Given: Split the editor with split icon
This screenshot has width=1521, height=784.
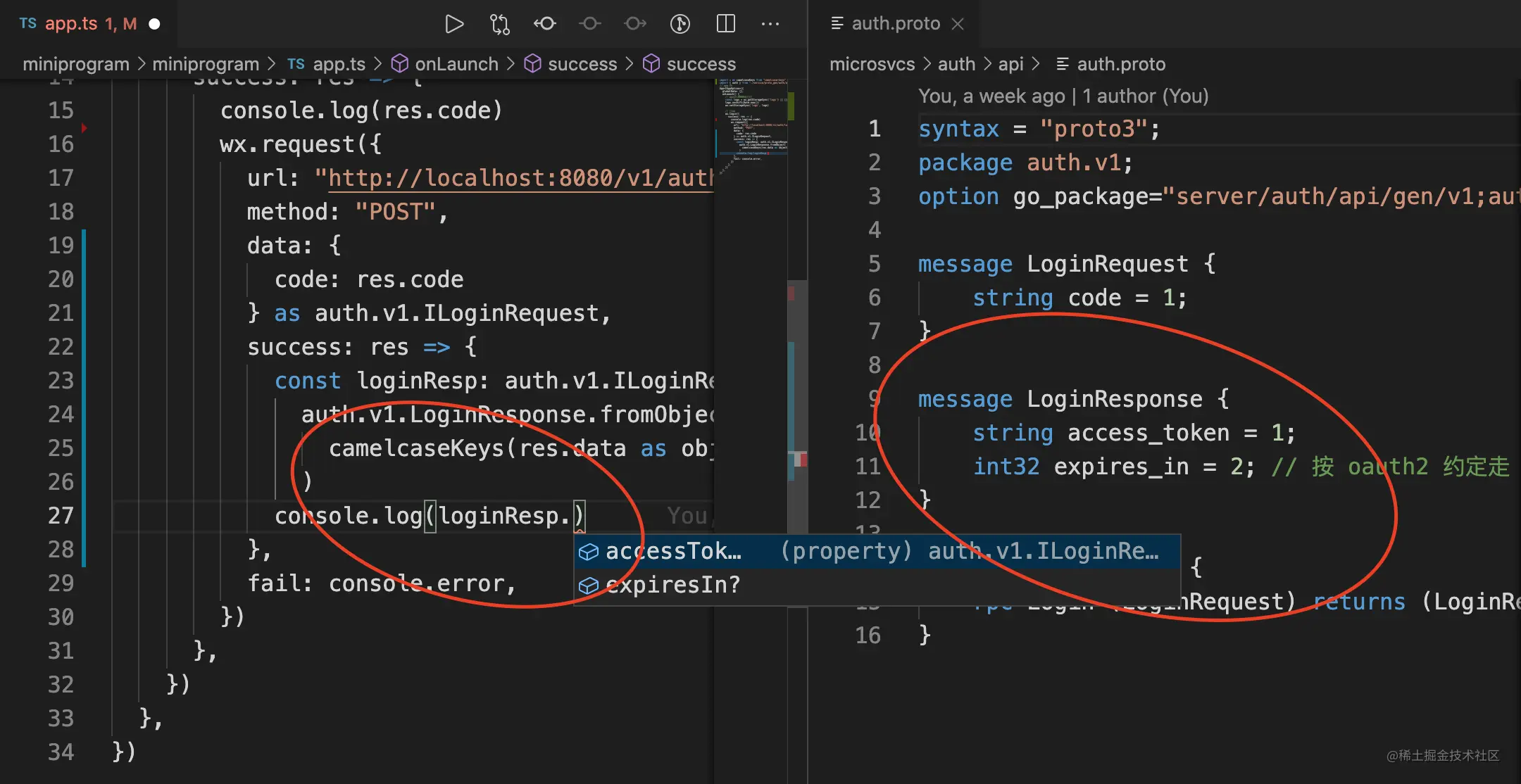Looking at the screenshot, I should pos(725,24).
